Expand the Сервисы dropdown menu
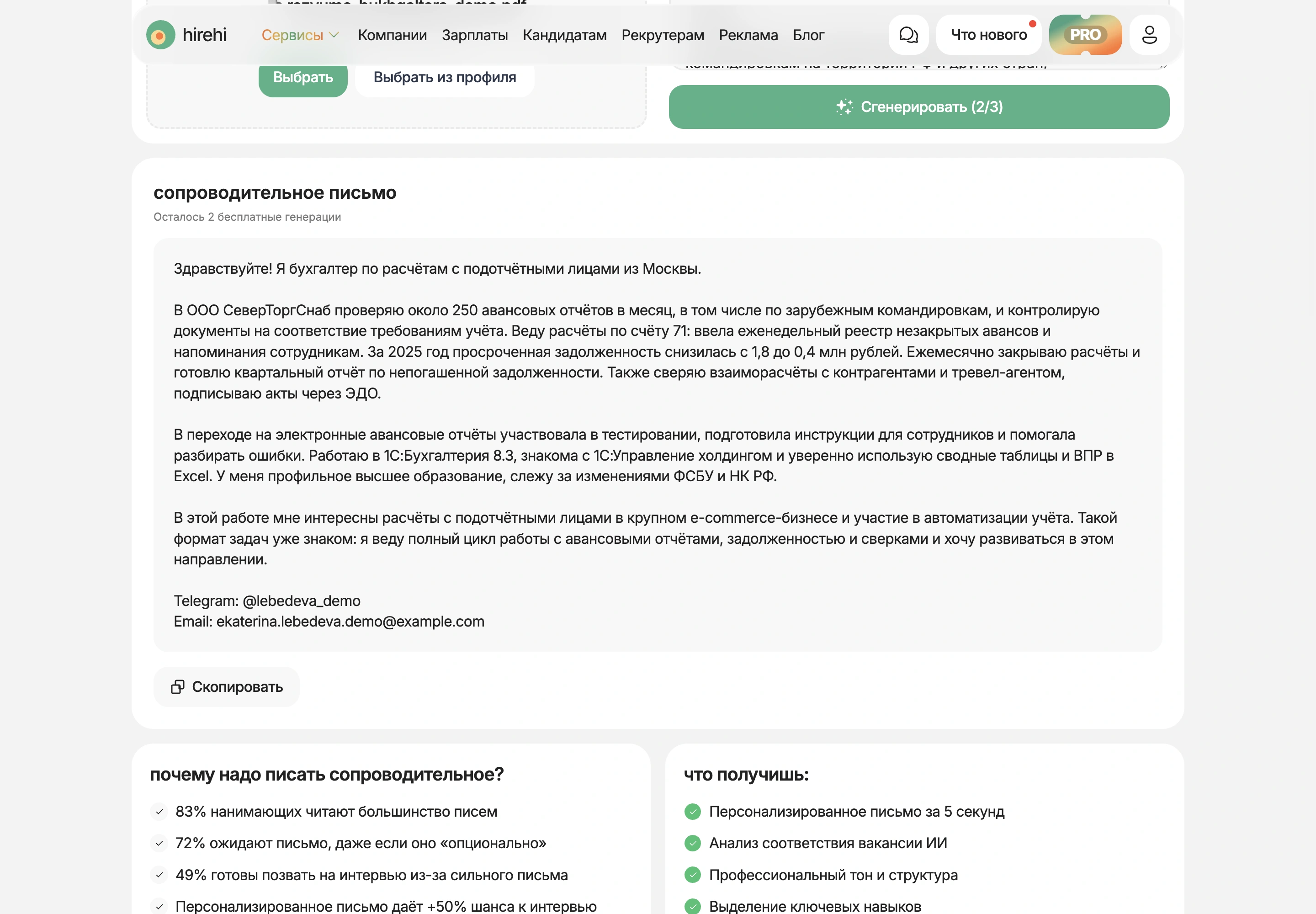This screenshot has height=914, width=1316. point(300,35)
